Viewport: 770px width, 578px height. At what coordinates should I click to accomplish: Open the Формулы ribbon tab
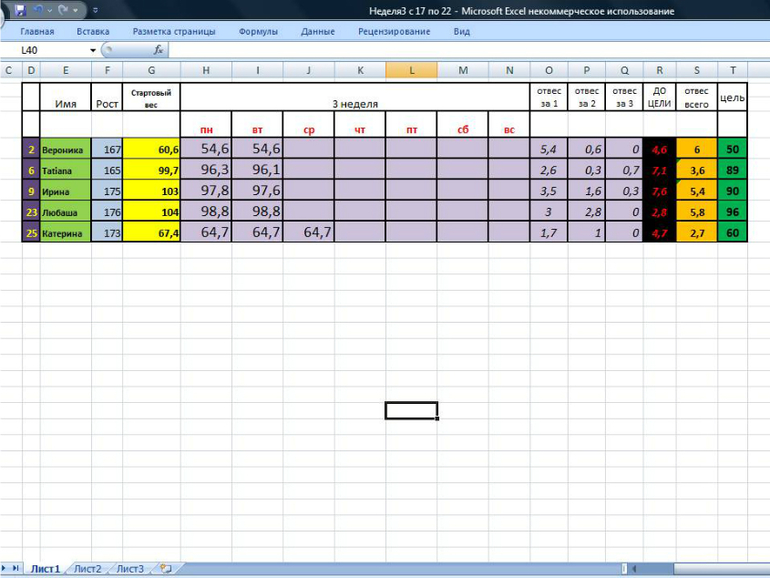pos(258,31)
